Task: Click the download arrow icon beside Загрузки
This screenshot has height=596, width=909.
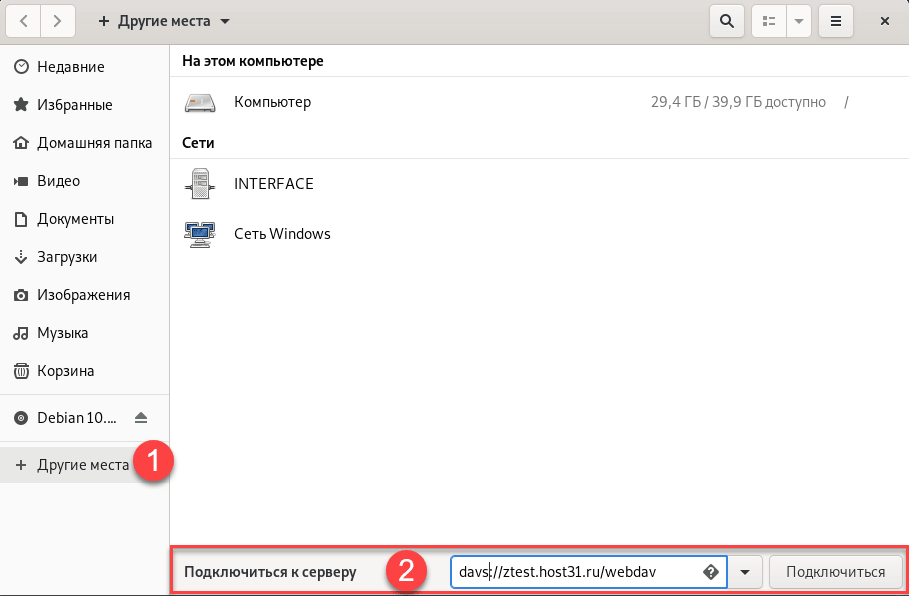Action: tap(21, 257)
